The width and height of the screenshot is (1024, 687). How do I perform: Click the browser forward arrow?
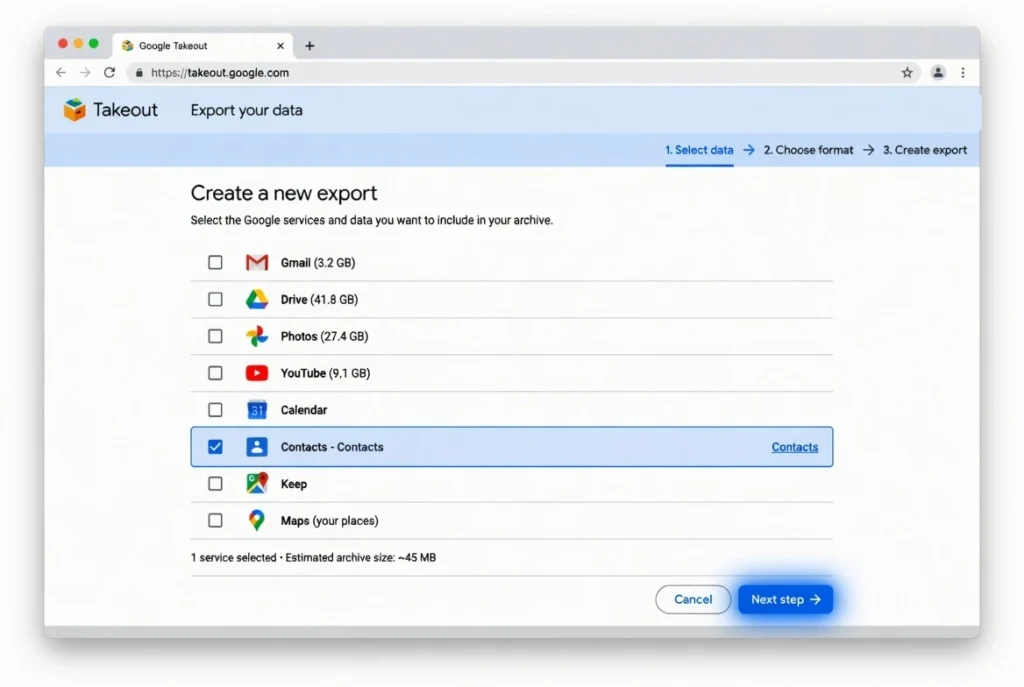click(x=85, y=72)
